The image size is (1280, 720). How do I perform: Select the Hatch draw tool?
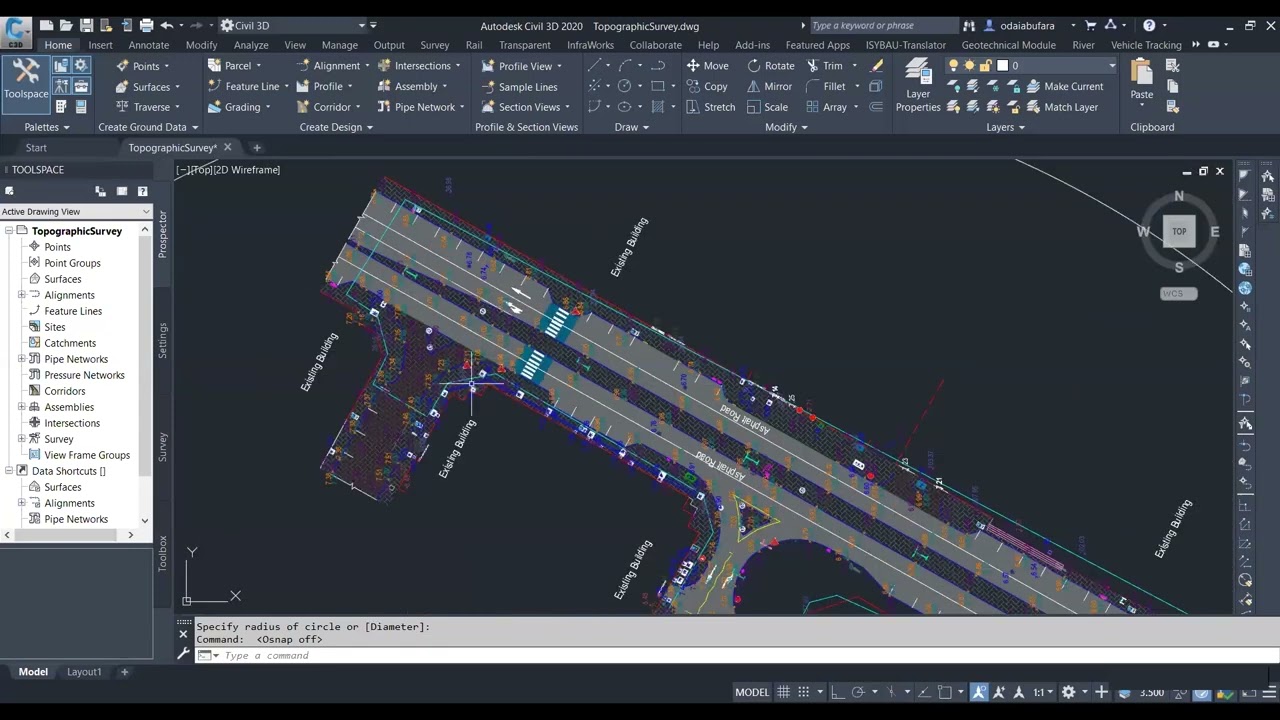coord(657,107)
